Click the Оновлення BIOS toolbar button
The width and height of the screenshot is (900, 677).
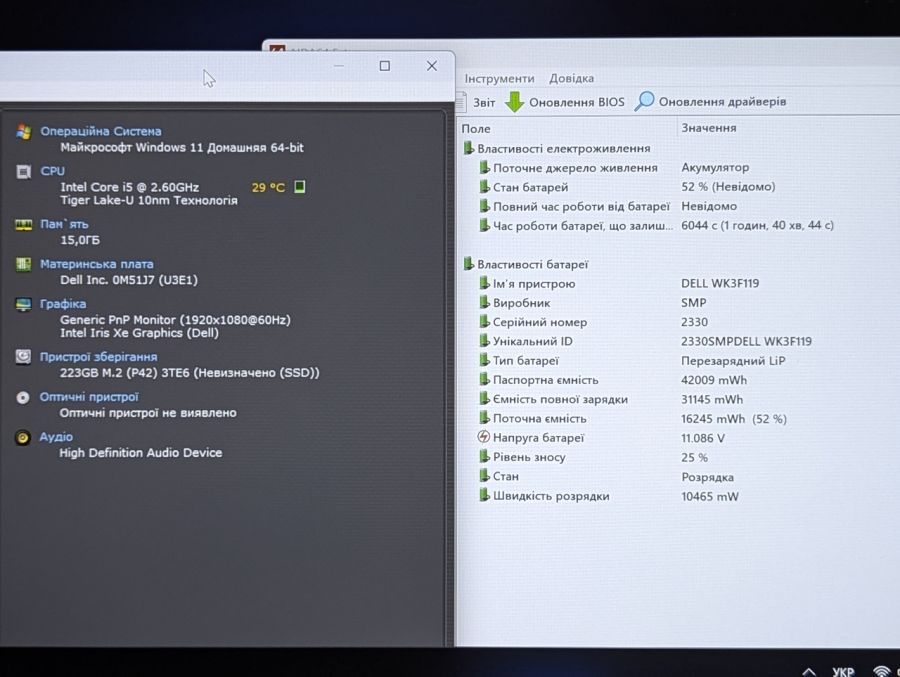pyautogui.click(x=565, y=102)
